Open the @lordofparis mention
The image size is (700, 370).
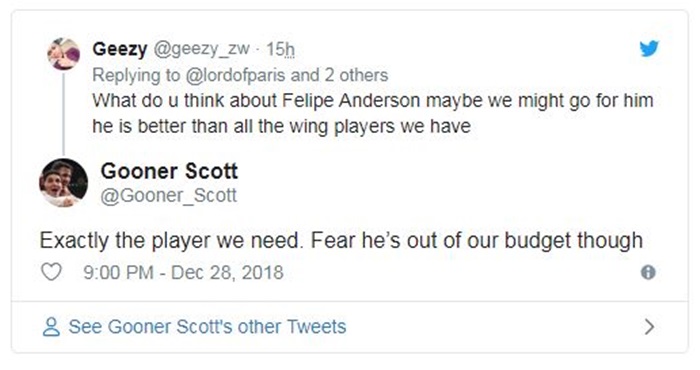pos(235,75)
